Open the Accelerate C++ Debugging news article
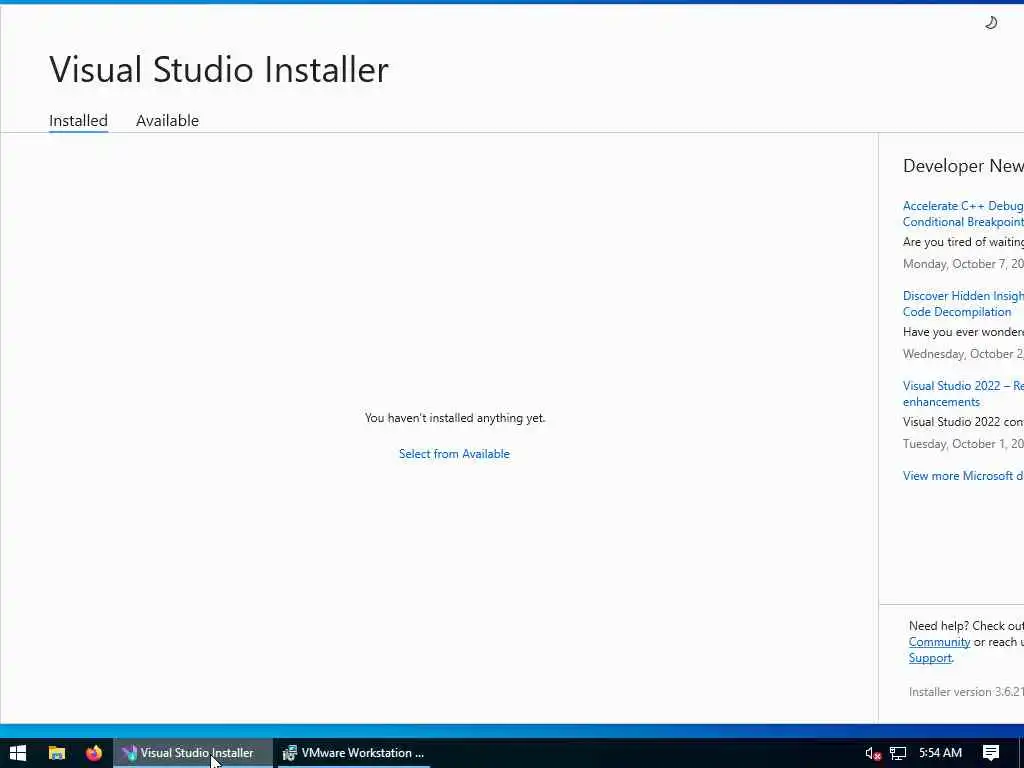 click(x=963, y=214)
